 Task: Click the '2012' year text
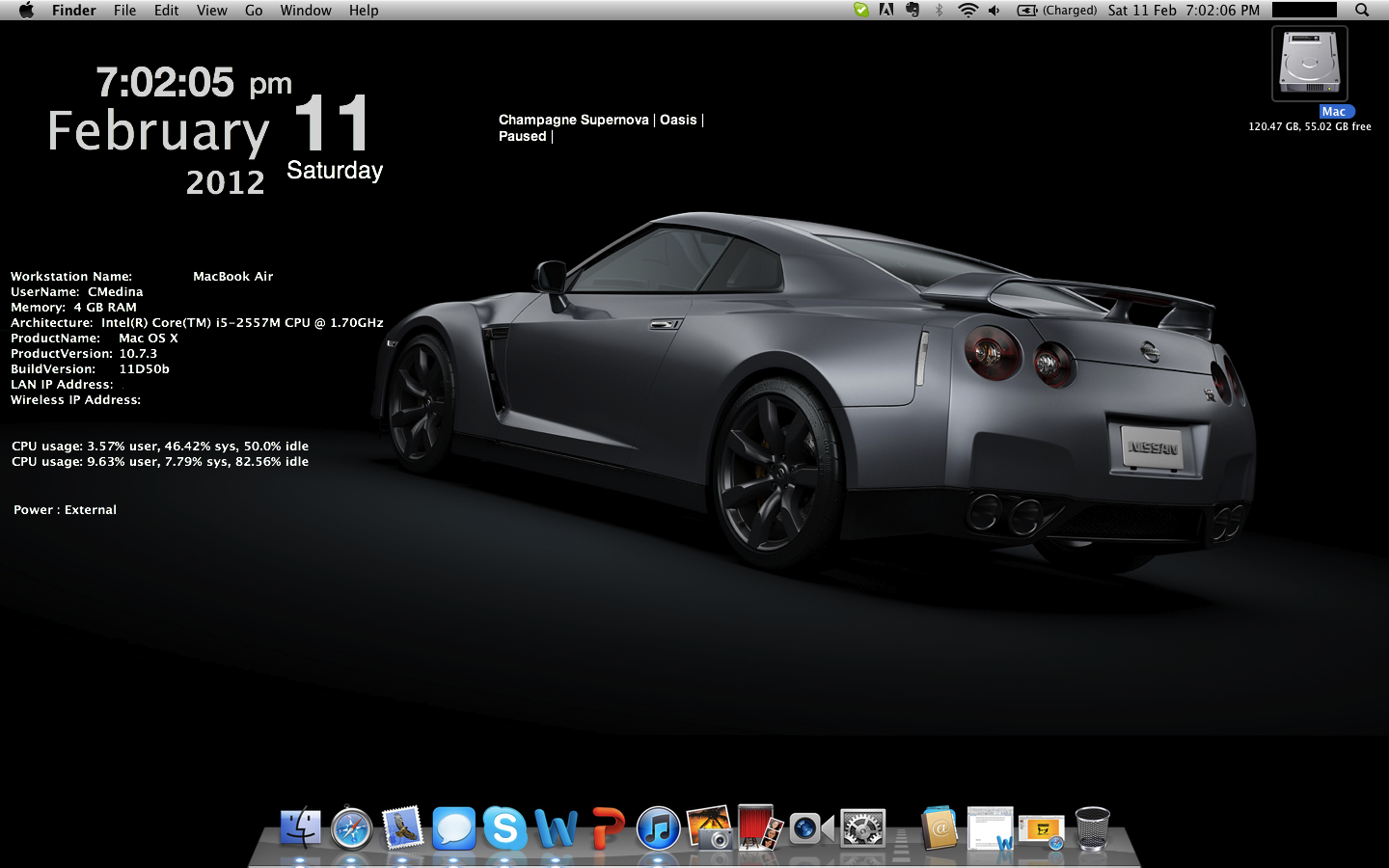pos(226,182)
